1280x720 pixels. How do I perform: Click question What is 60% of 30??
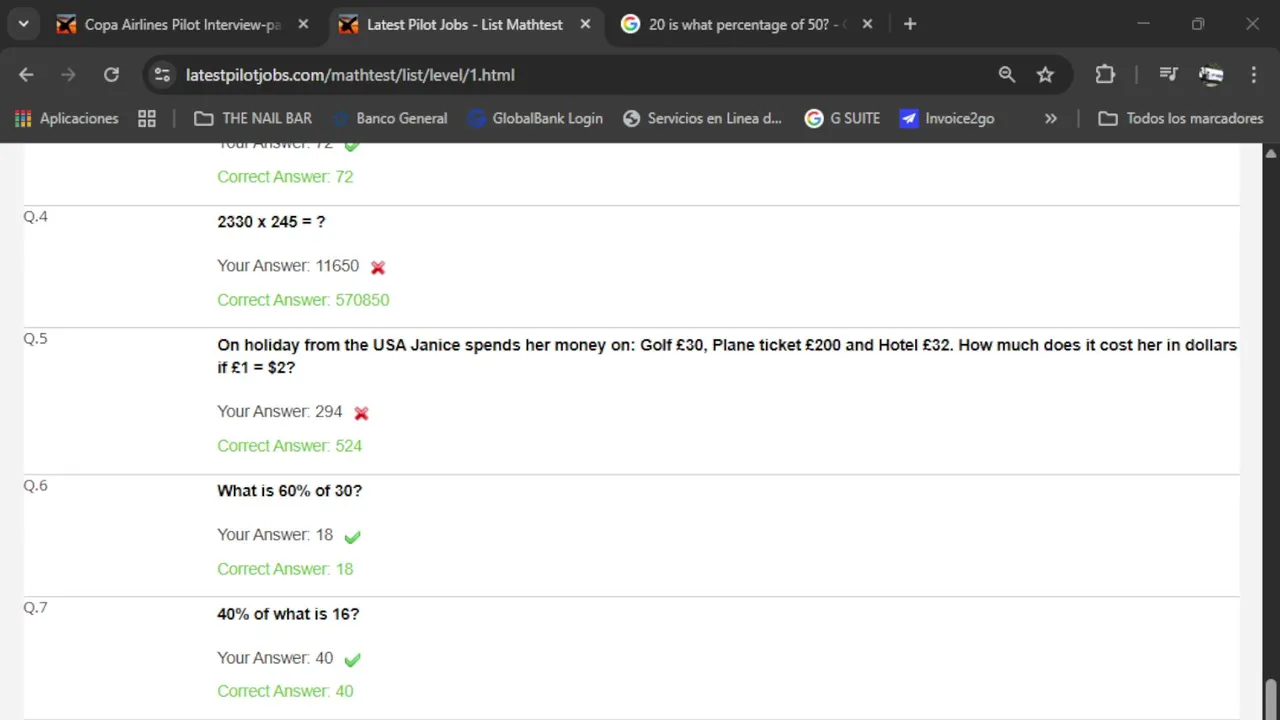coord(289,491)
